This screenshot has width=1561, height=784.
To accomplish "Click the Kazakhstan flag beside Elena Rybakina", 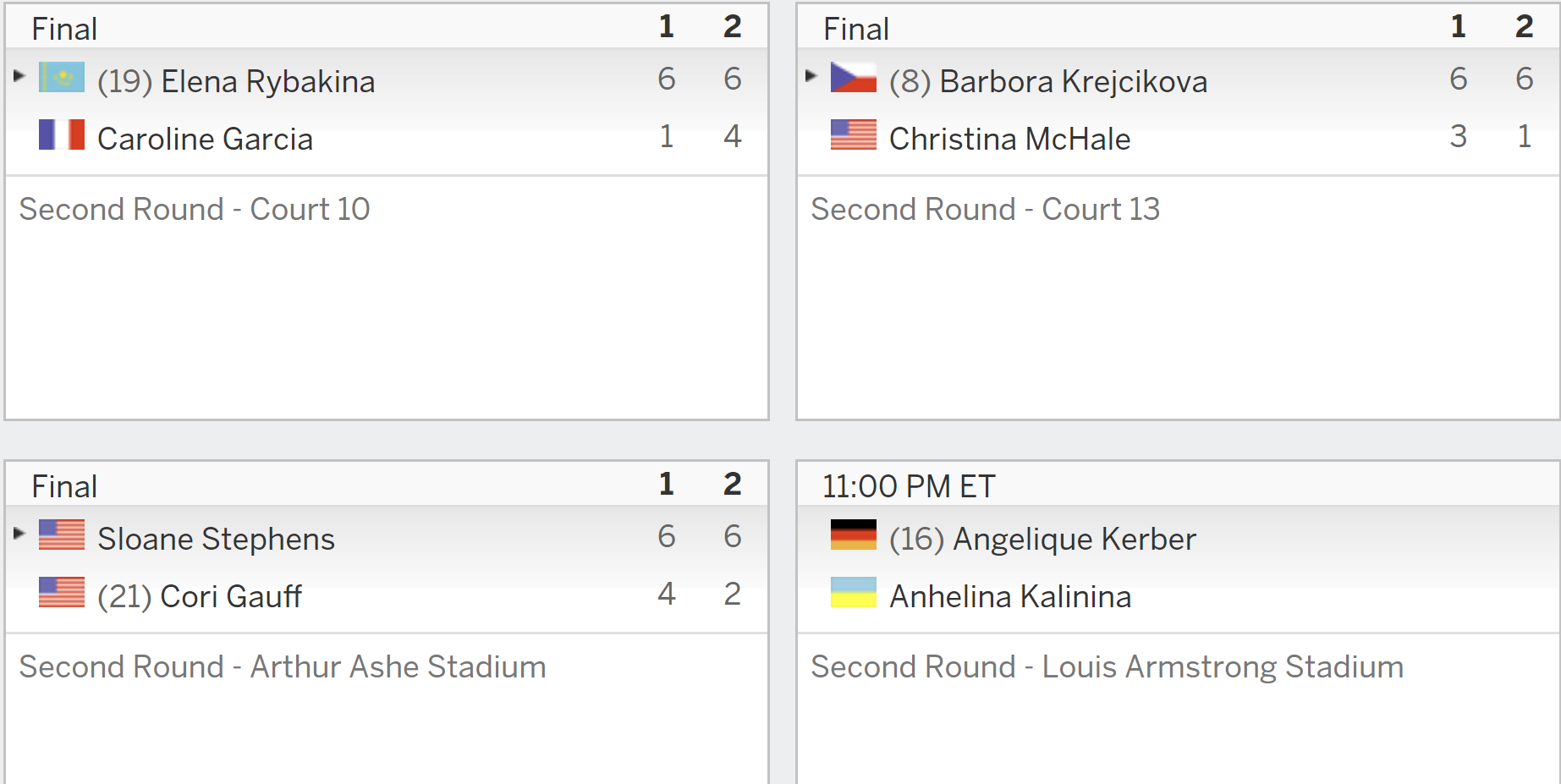I will 62,77.
